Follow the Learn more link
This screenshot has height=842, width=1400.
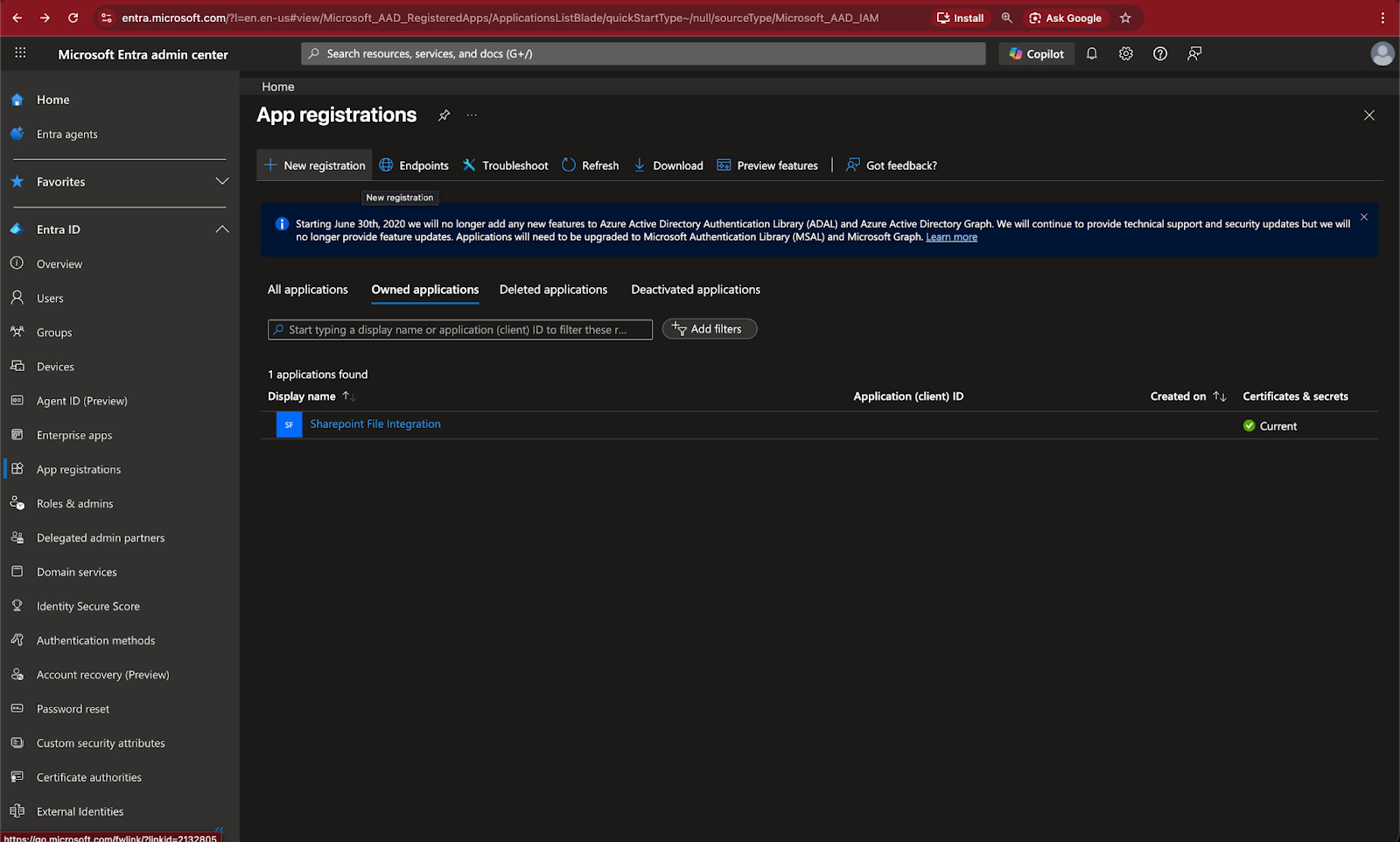(x=951, y=237)
